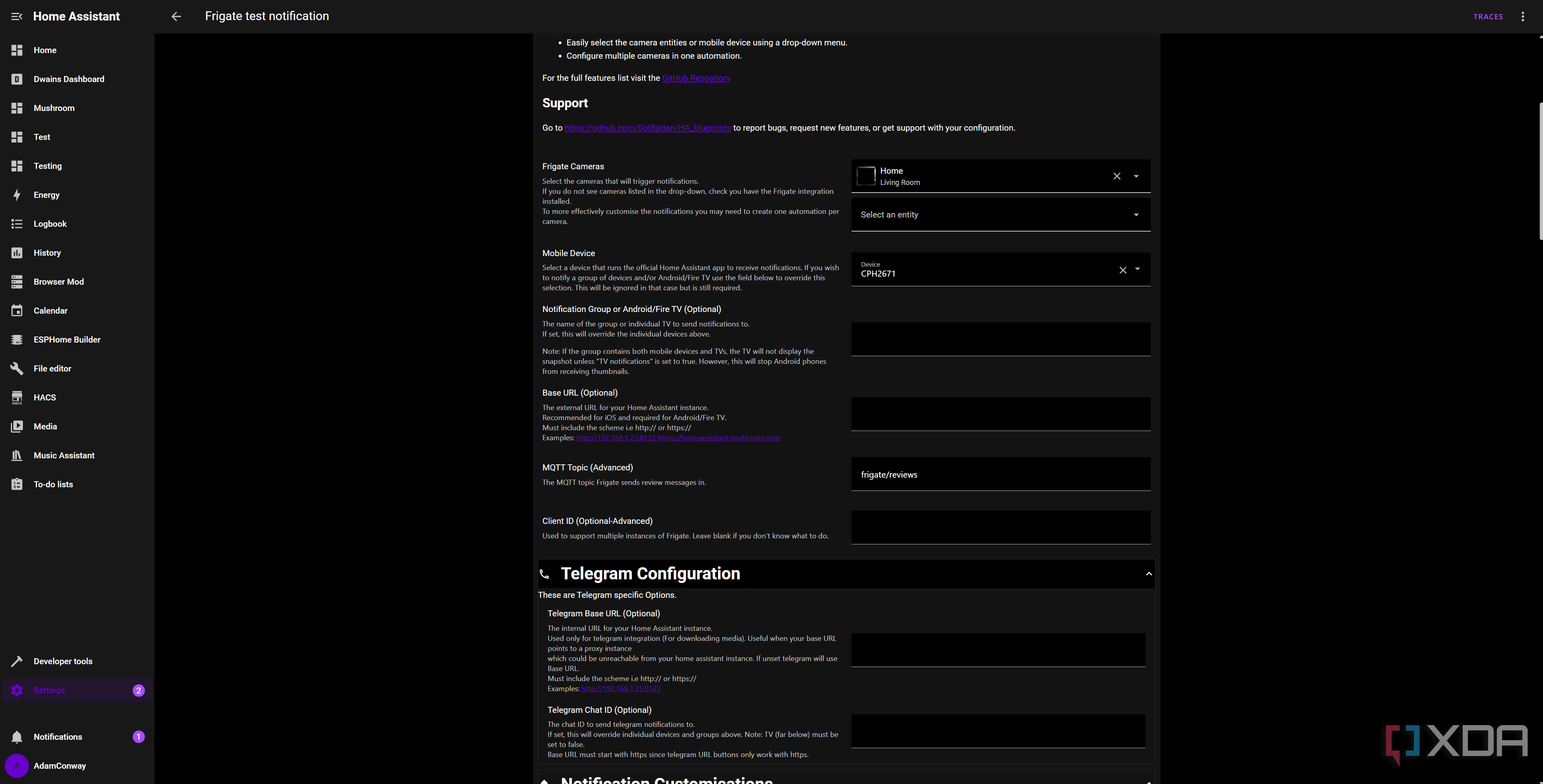The width and height of the screenshot is (1543, 784).
Task: Click the MQTT Topic field with frigate/reviews
Action: point(1000,474)
